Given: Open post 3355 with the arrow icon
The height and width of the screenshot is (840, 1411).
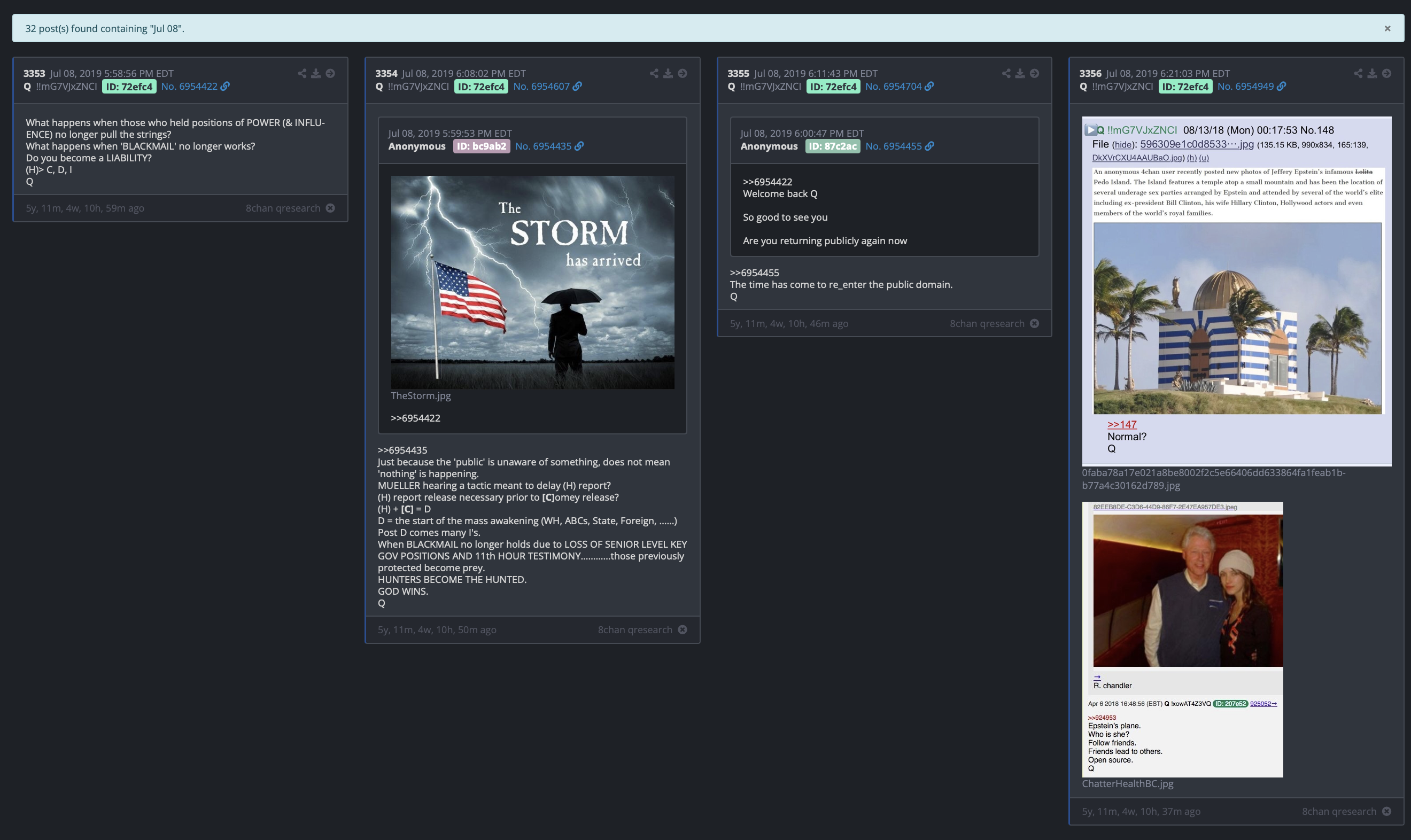Looking at the screenshot, I should click(1035, 74).
